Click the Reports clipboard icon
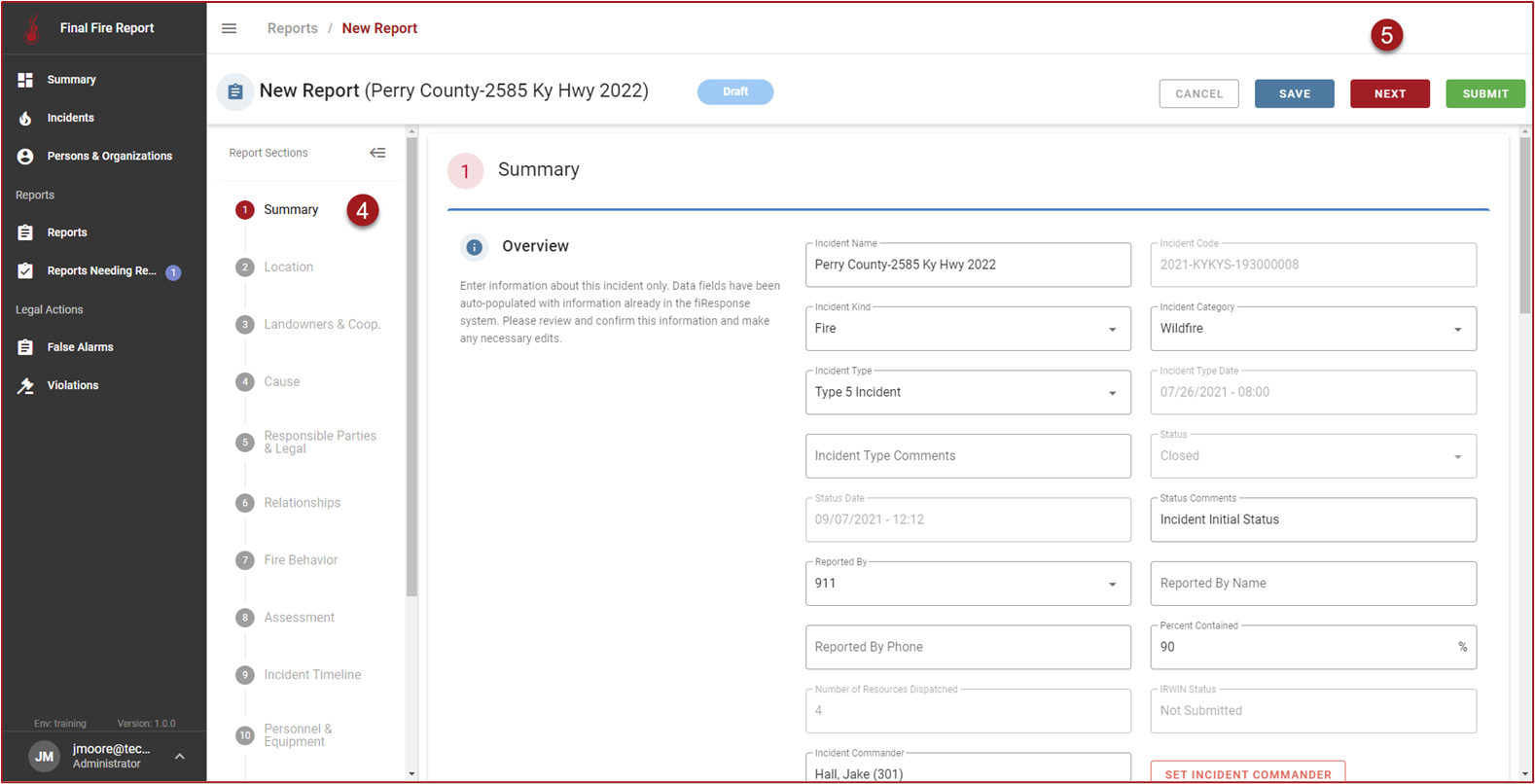The height and width of the screenshot is (784, 1535). (x=25, y=232)
